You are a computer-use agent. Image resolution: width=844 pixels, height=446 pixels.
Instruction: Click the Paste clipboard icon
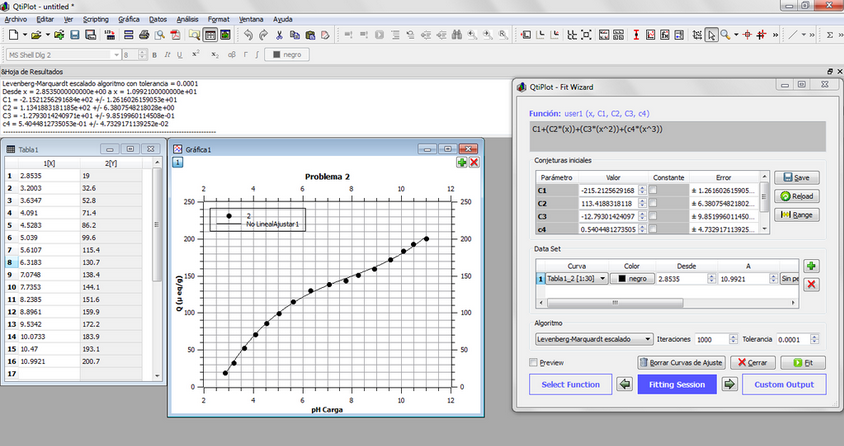pos(310,35)
